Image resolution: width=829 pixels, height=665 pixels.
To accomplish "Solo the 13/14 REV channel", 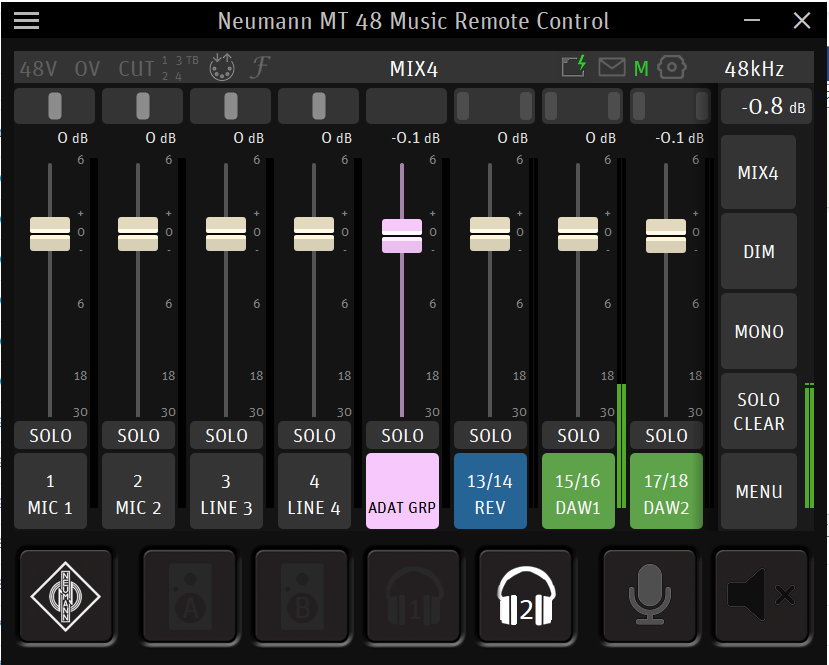I will 491,436.
